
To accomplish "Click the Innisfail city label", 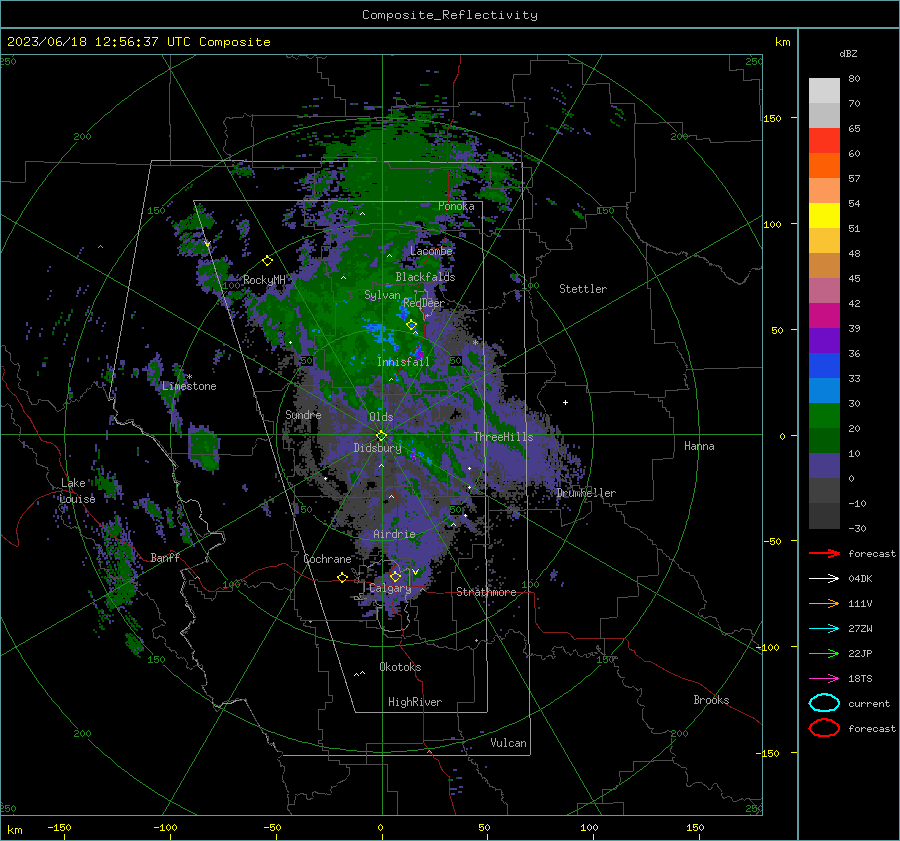I will (403, 362).
